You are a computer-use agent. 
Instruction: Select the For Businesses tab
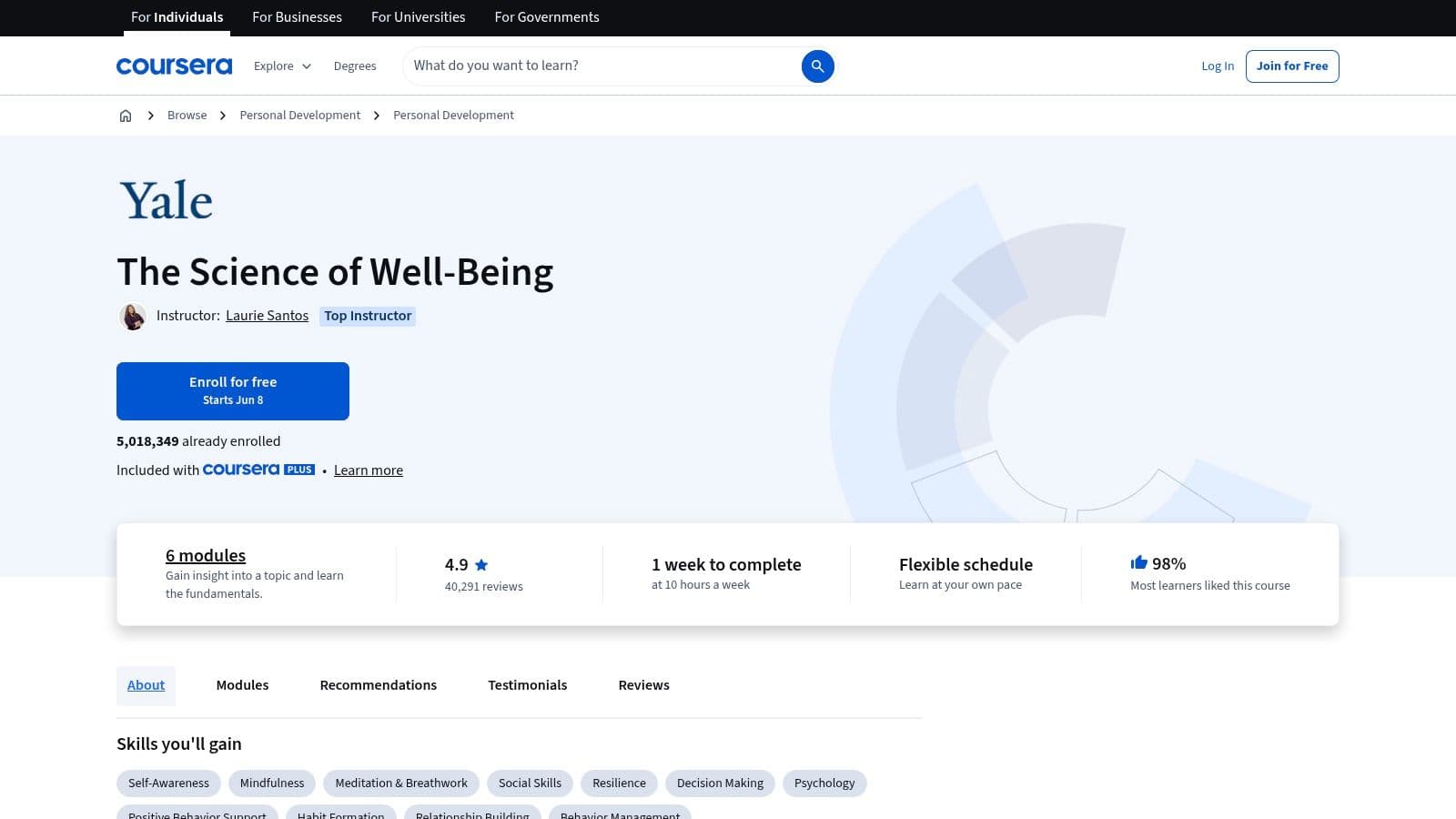pos(297,17)
